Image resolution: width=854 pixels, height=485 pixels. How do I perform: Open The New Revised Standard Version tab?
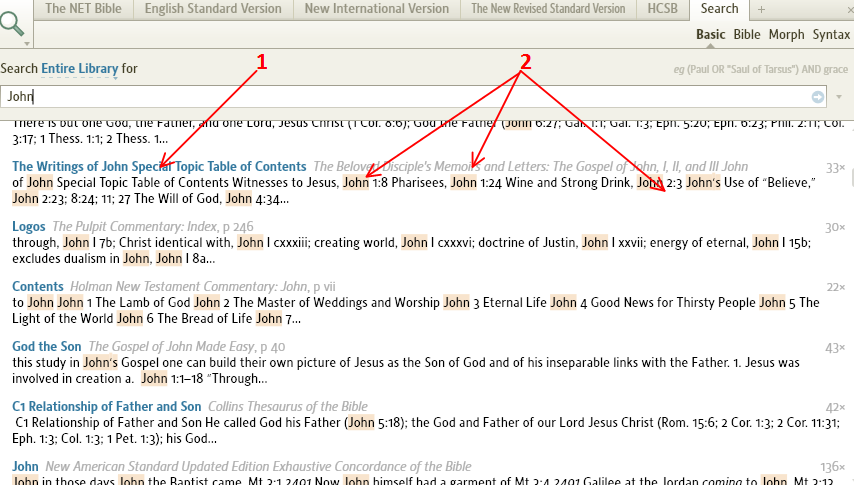pyautogui.click(x=548, y=9)
